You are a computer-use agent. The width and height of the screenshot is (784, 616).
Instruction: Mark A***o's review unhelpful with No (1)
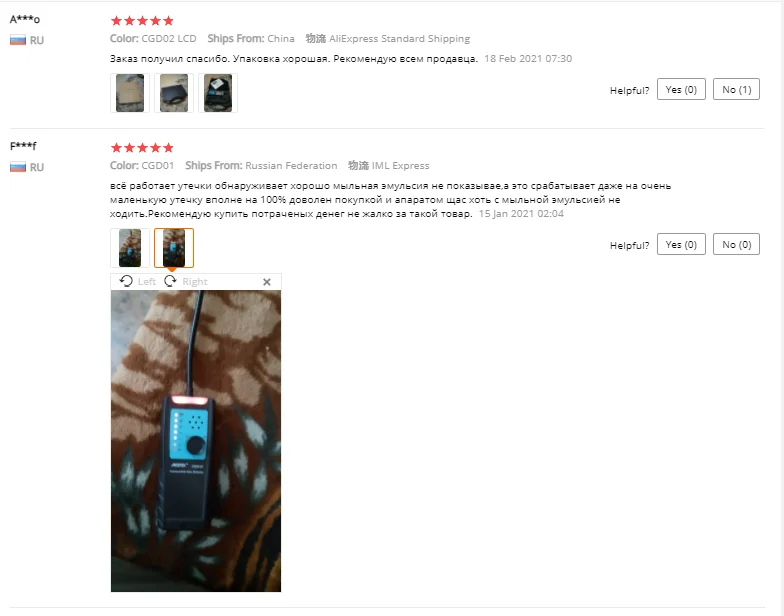736,90
